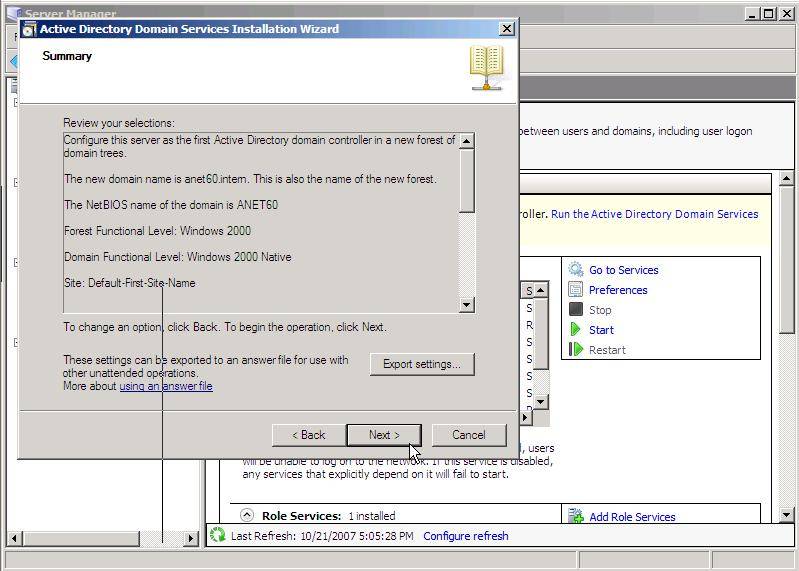The width and height of the screenshot is (799, 571).
Task: Click the Stop service label
Action: tap(600, 310)
